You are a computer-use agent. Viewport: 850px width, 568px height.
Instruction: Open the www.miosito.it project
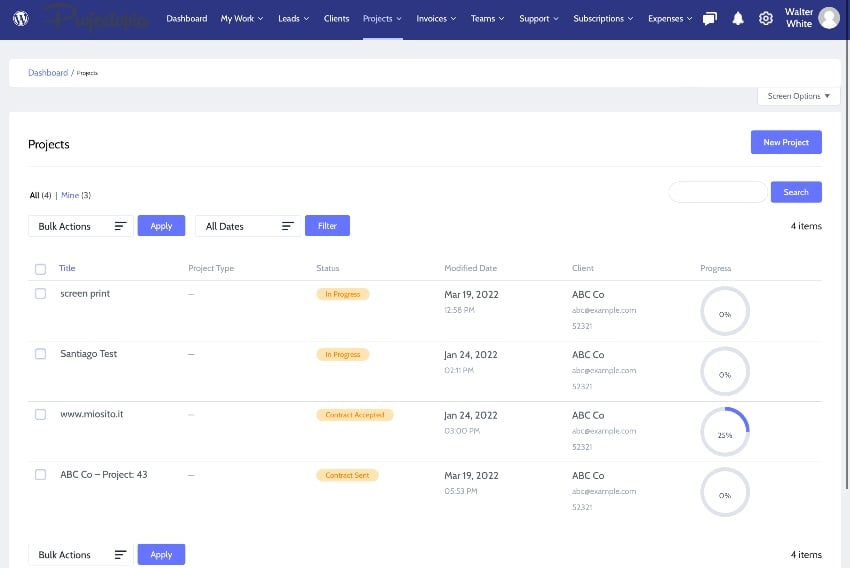click(92, 414)
